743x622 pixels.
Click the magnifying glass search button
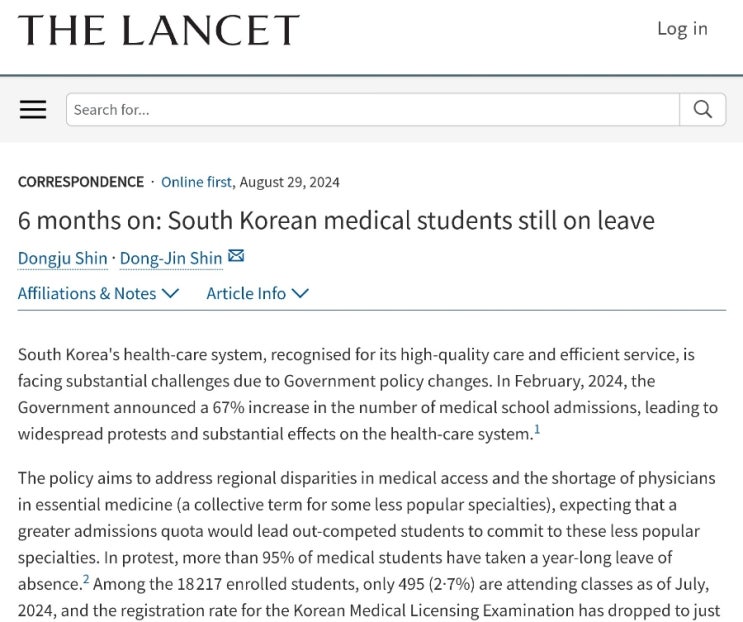[702, 109]
